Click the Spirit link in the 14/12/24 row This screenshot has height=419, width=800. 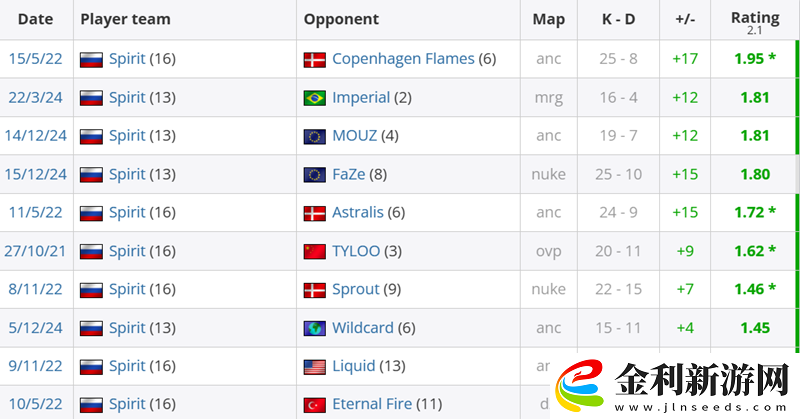click(127, 136)
